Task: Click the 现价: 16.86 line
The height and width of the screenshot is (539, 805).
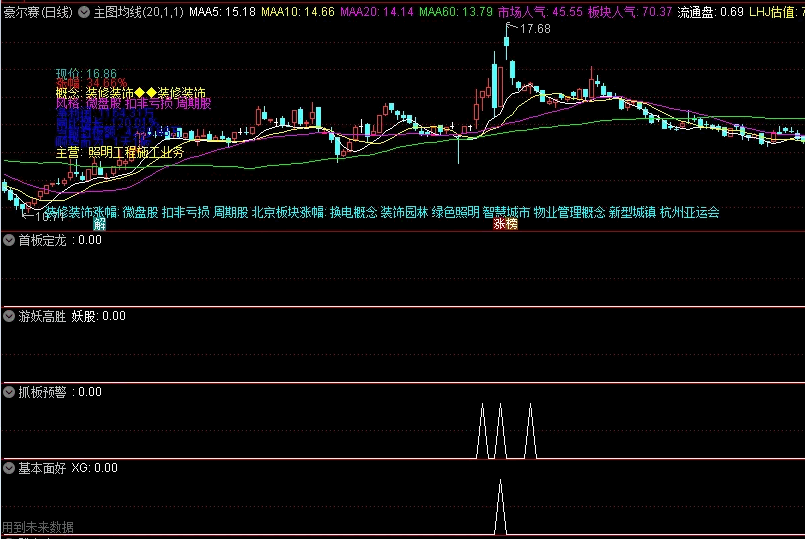Action: [x=86, y=74]
